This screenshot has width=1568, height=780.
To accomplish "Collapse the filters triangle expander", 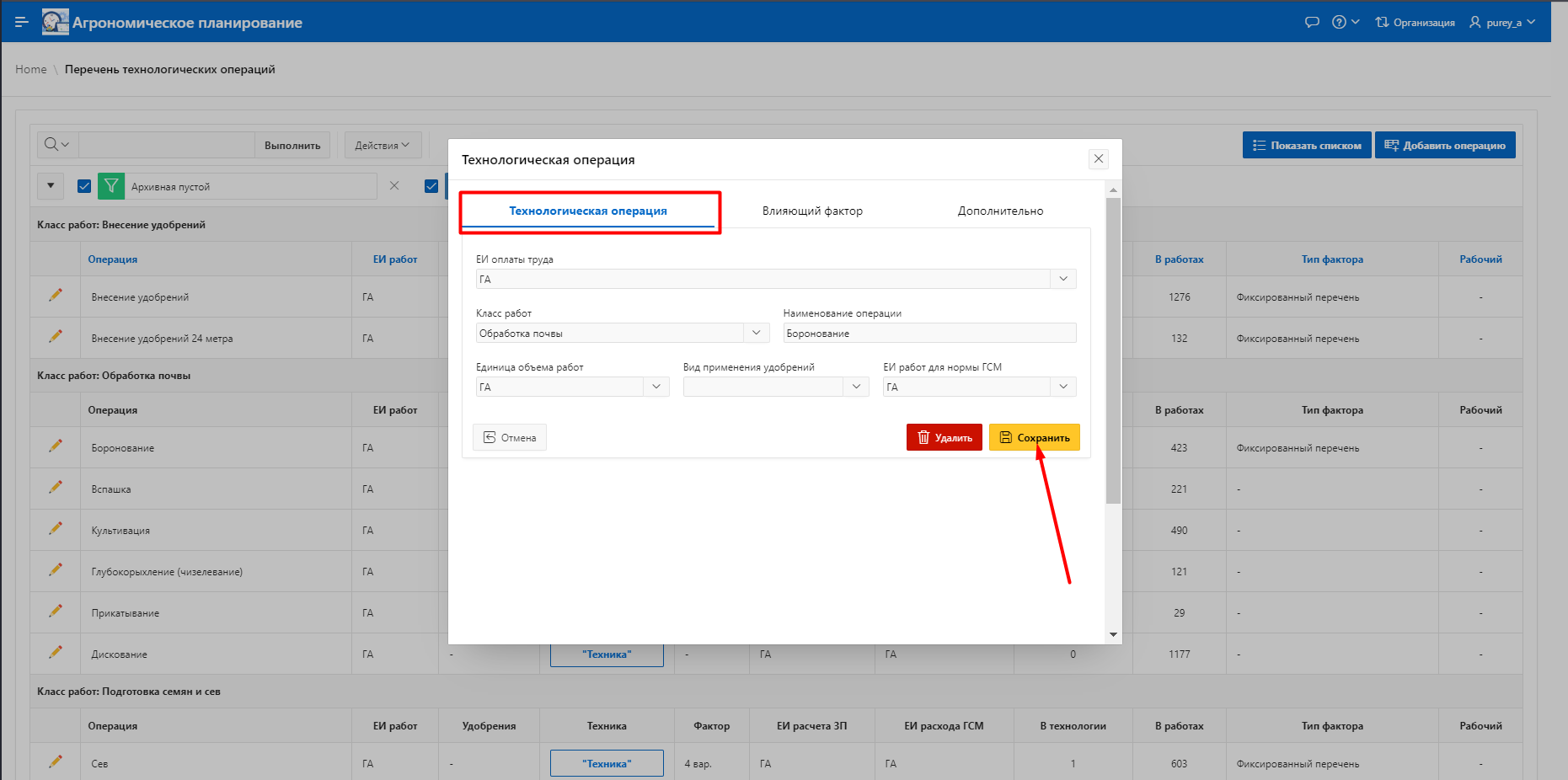I will tap(51, 185).
